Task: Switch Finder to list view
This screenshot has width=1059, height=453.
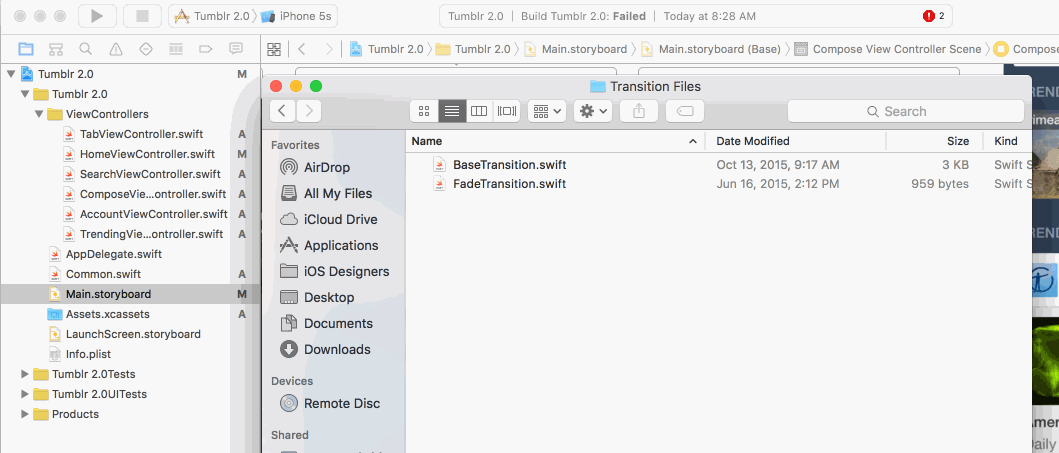Action: 452,111
